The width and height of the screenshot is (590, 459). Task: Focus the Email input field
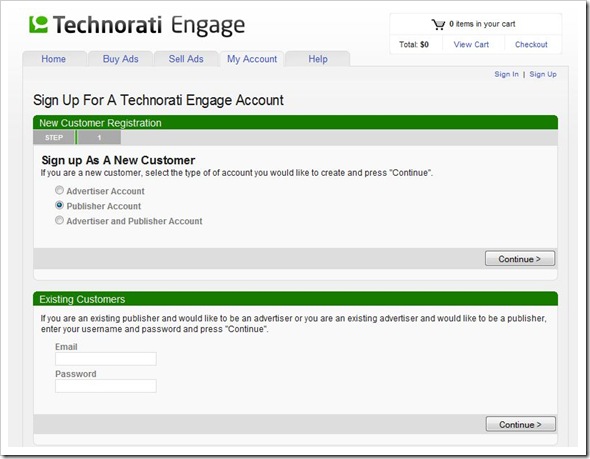(106, 359)
